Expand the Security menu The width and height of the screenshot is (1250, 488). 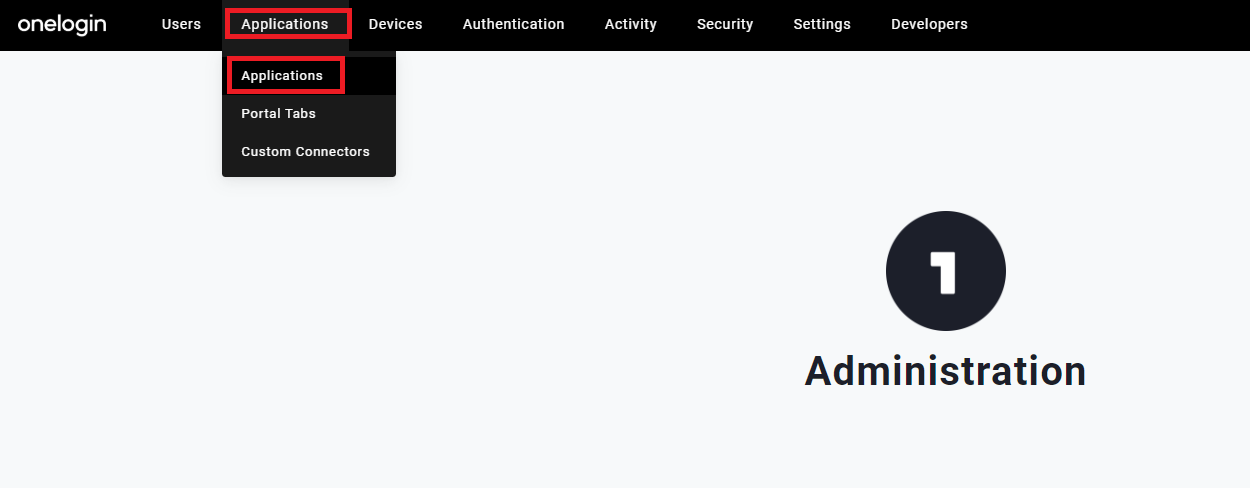[725, 24]
